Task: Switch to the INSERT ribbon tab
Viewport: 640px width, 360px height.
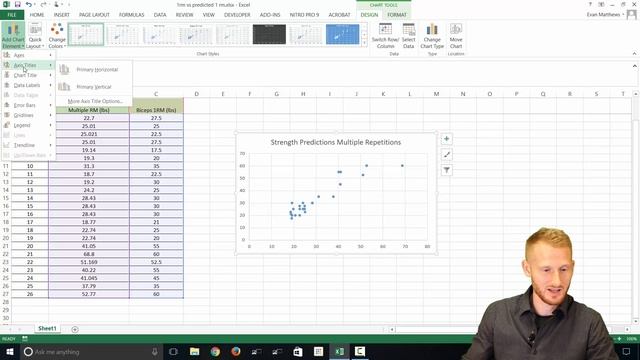Action: click(62, 15)
